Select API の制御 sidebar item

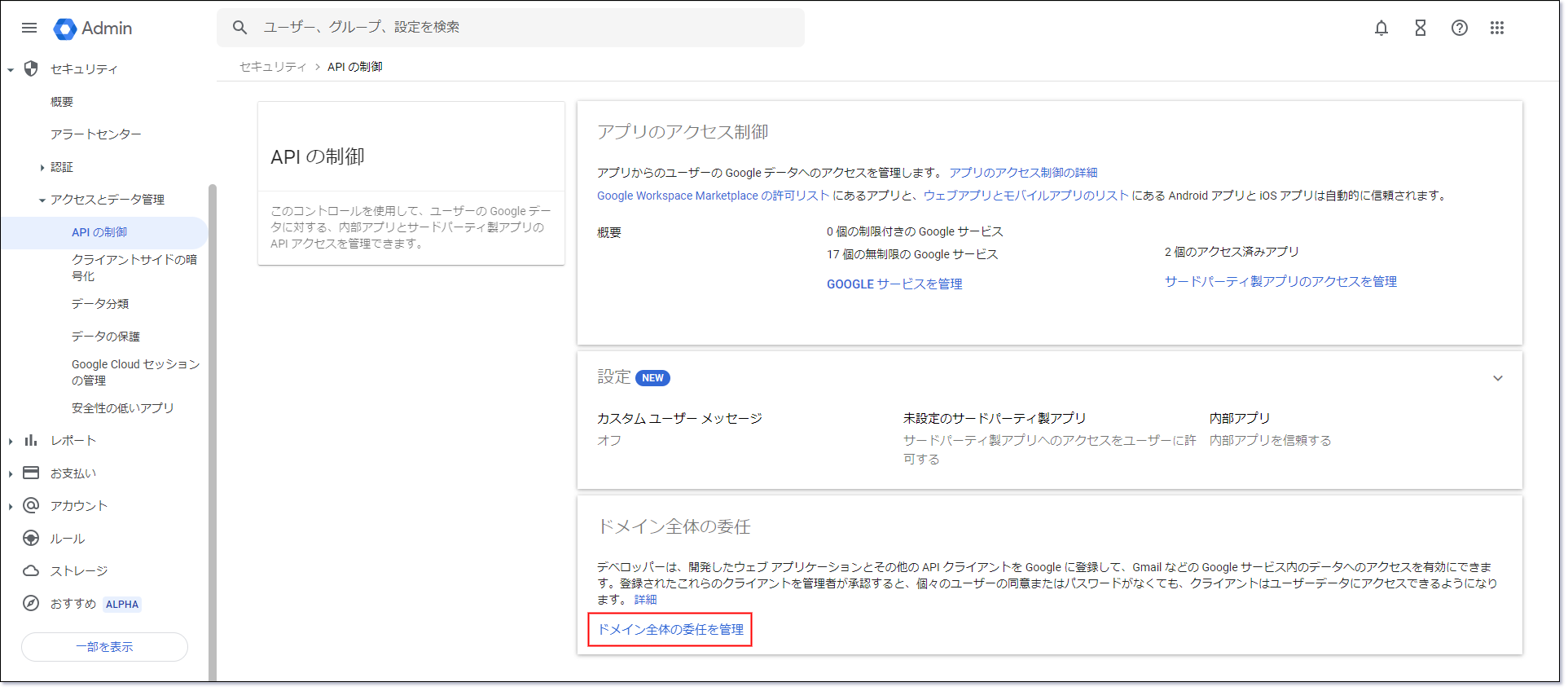(104, 232)
